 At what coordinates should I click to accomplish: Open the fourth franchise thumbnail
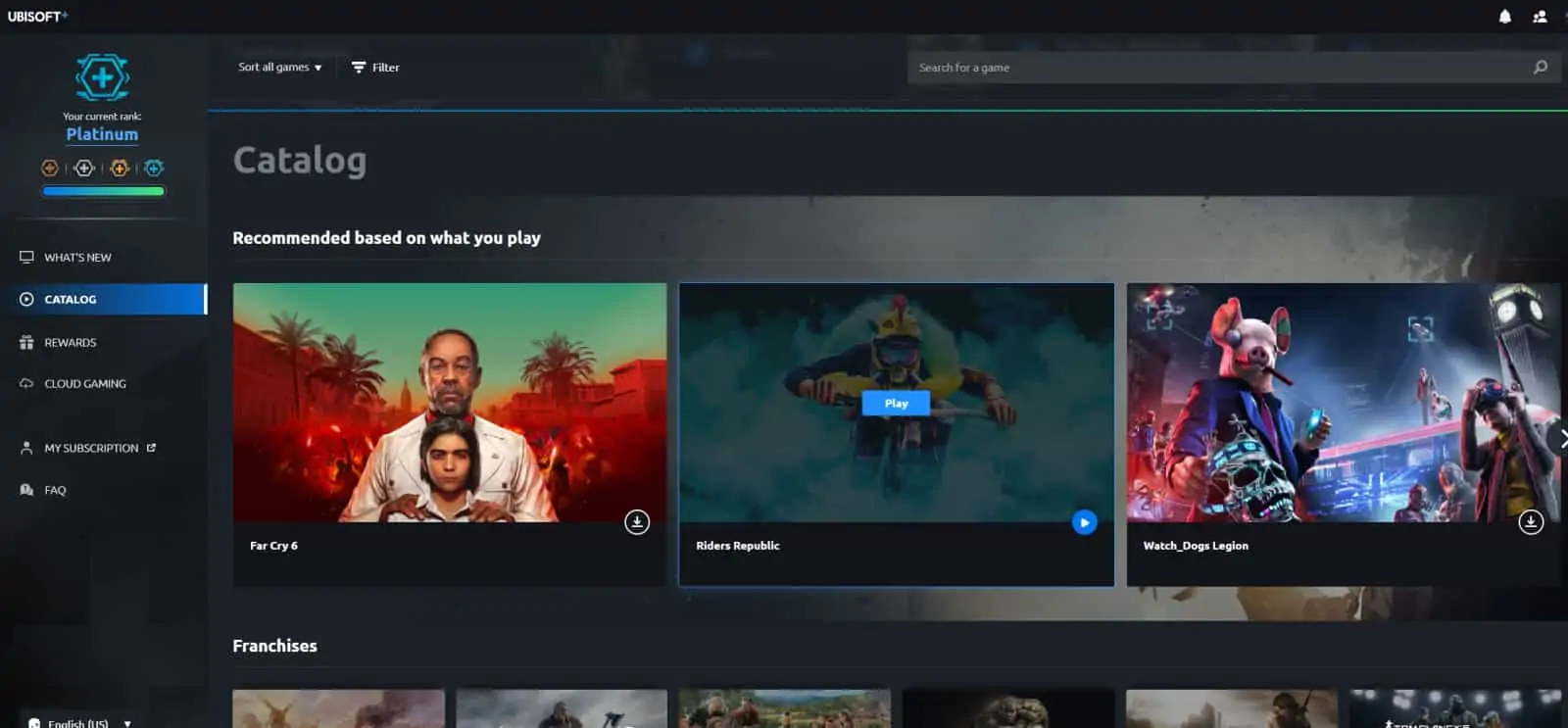[1008, 708]
